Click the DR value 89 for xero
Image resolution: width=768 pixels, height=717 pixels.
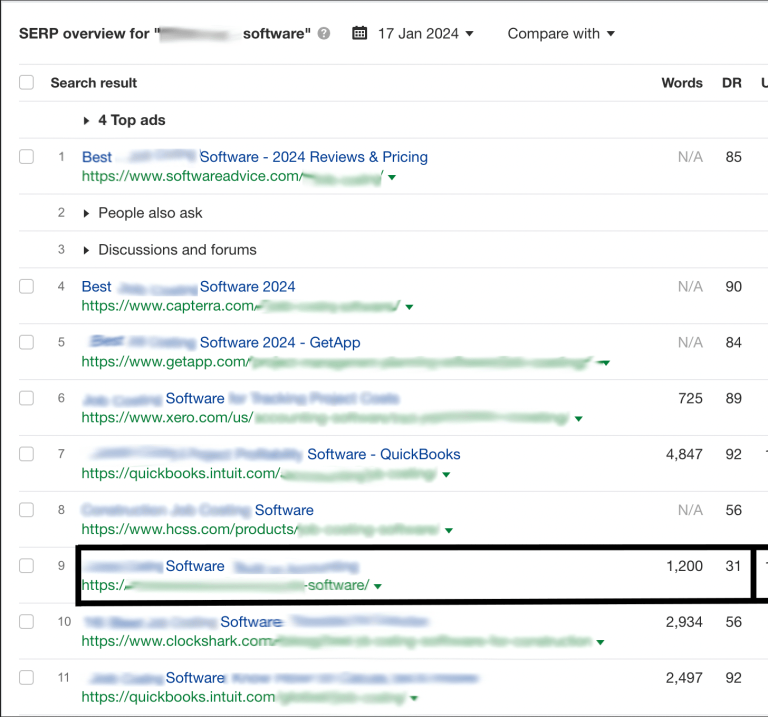[734, 398]
